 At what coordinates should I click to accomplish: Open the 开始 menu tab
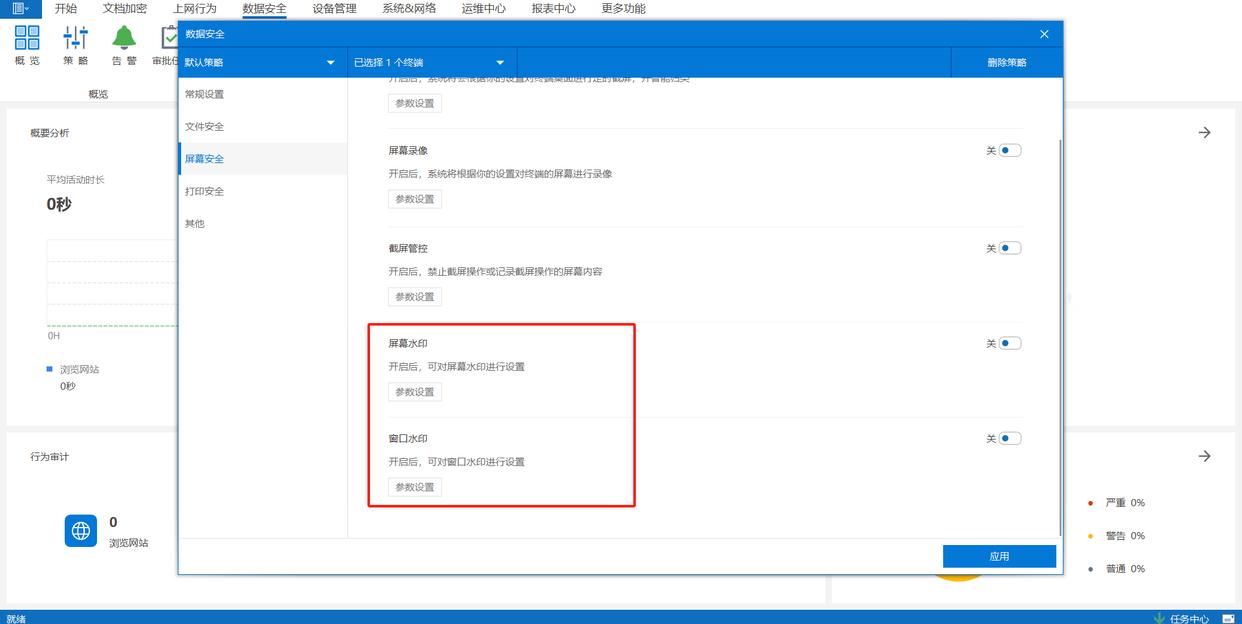pyautogui.click(x=66, y=8)
